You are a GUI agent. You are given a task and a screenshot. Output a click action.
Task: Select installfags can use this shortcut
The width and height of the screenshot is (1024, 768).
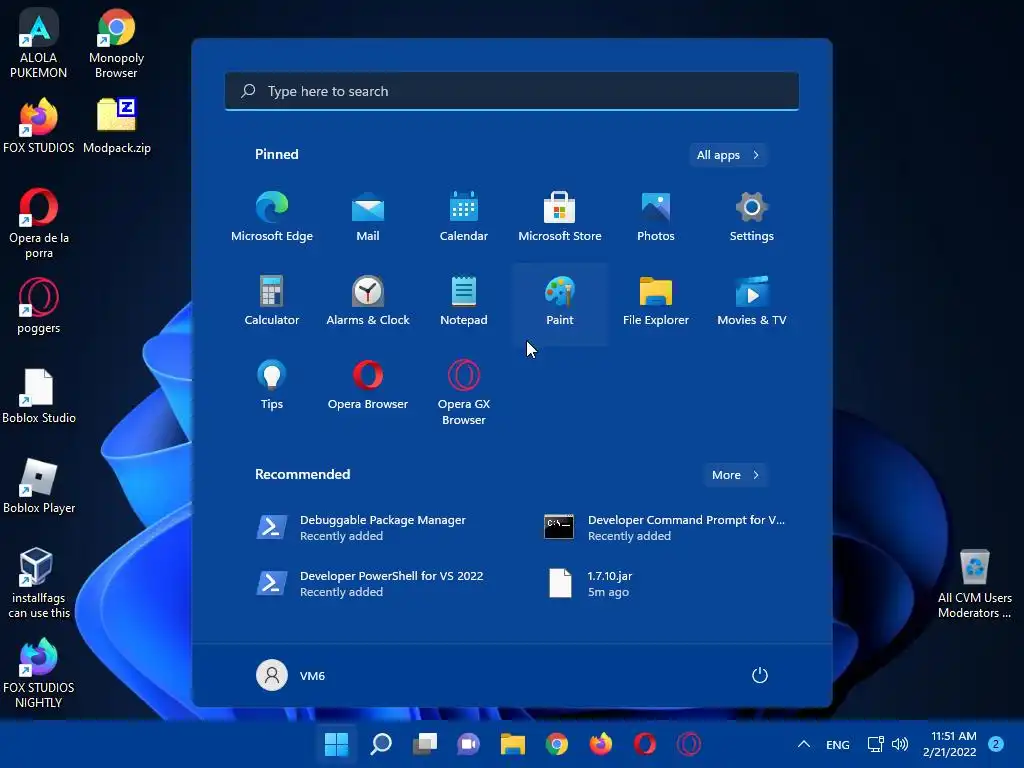click(x=39, y=583)
